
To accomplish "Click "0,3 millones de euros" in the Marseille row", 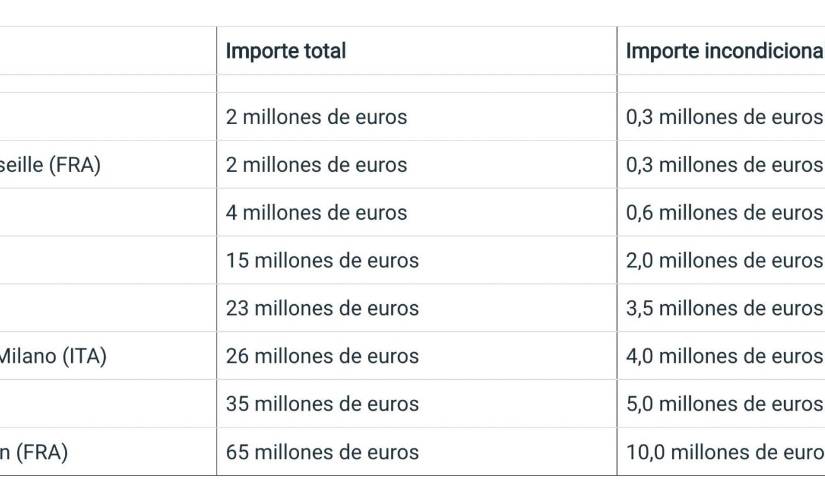I will pos(724,165).
